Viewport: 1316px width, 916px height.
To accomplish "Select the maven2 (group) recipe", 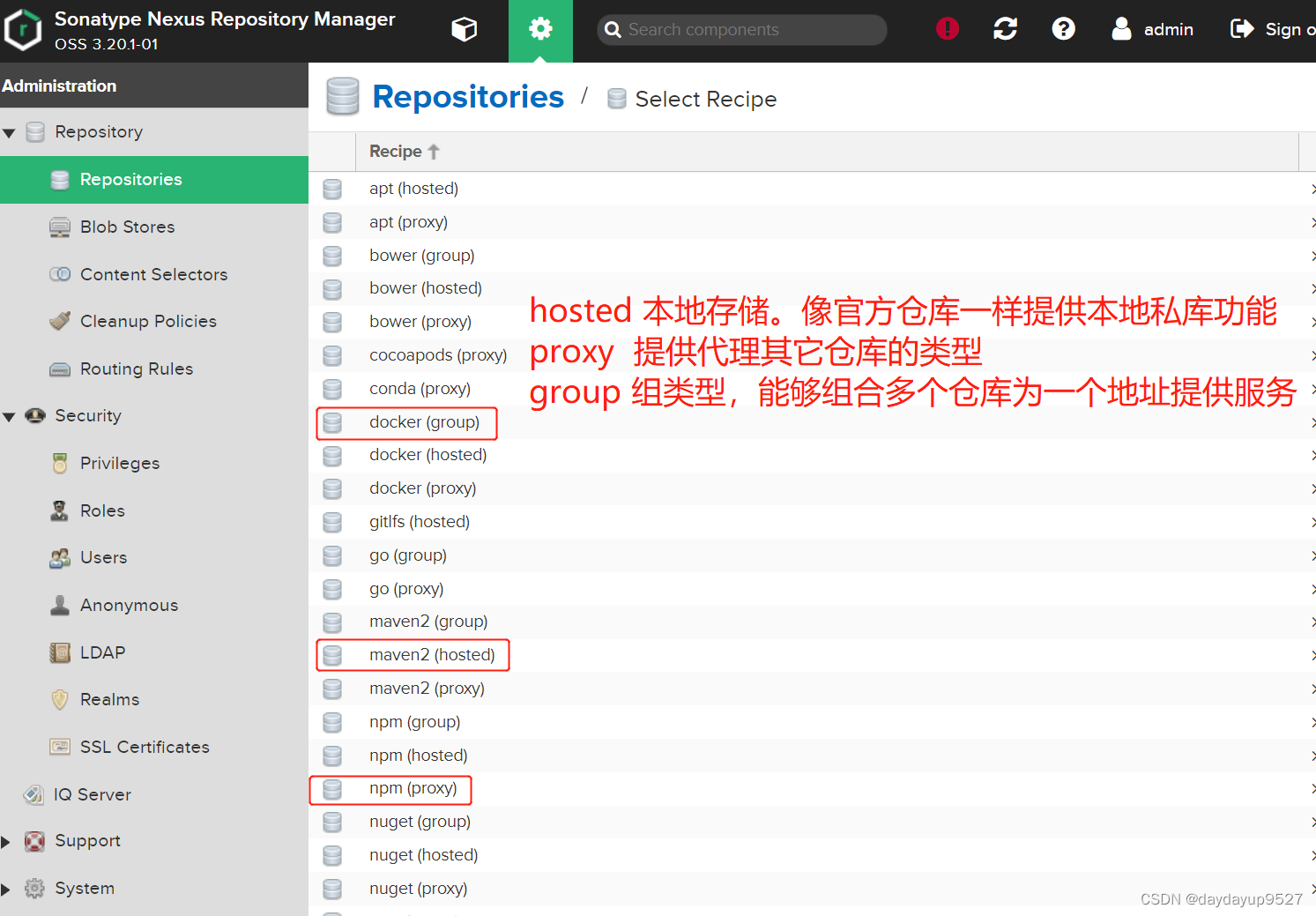I will click(812, 622).
